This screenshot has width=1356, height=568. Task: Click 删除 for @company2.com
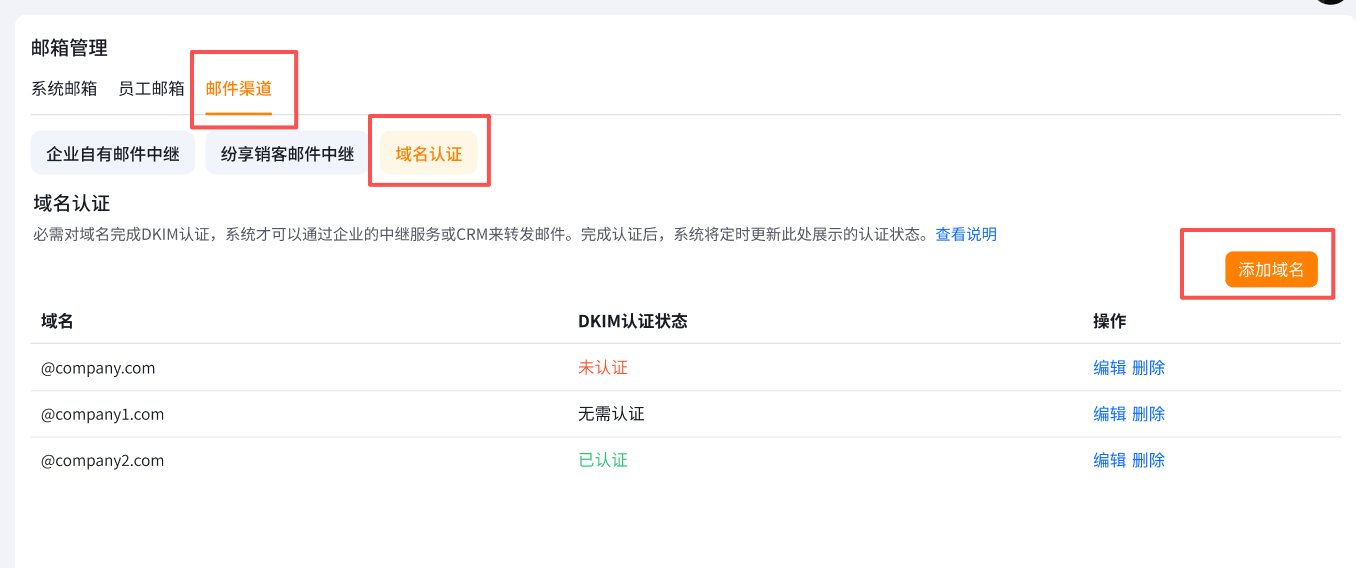1149,460
